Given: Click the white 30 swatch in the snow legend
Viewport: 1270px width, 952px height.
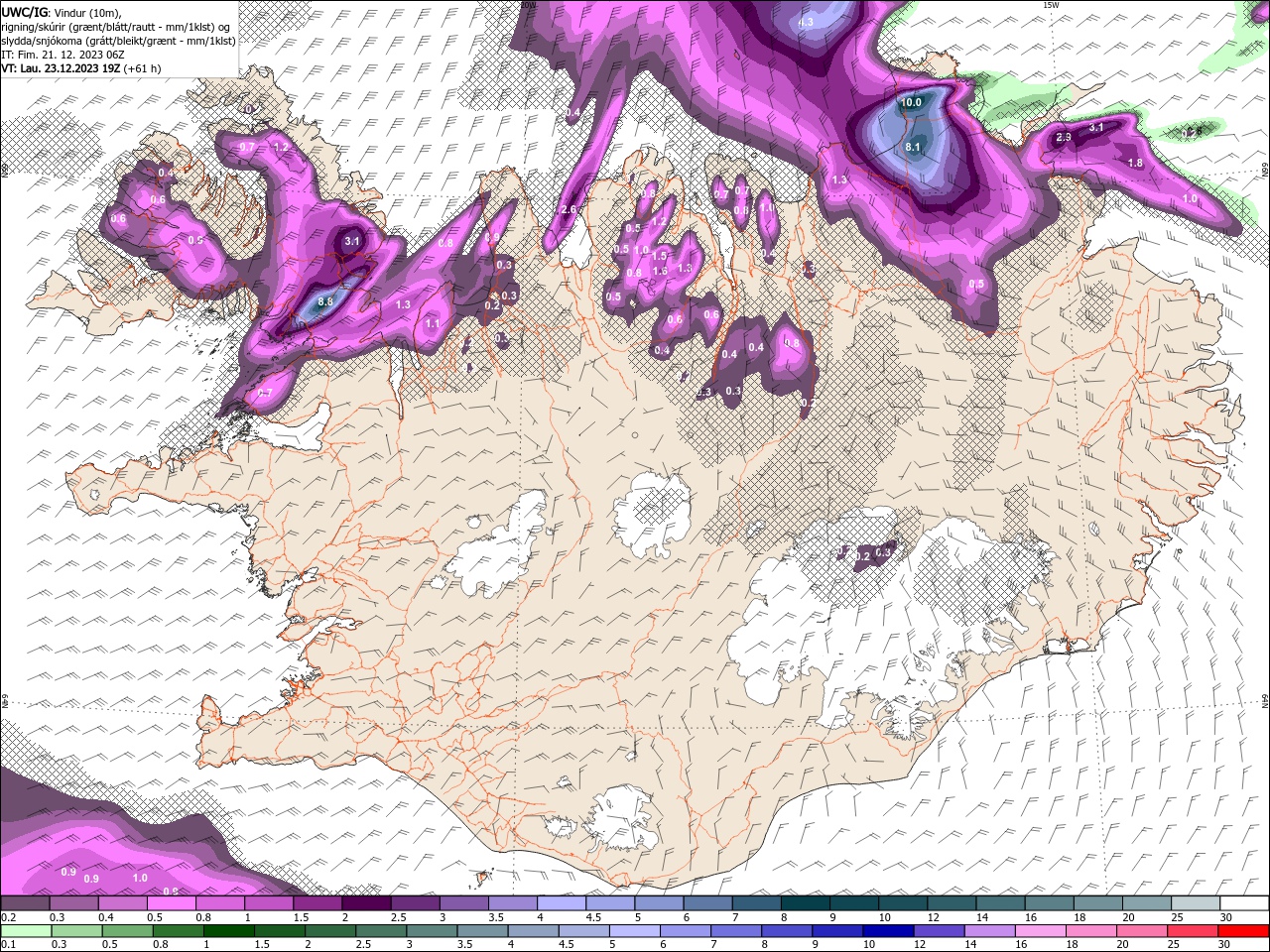Looking at the screenshot, I should pos(1244,903).
